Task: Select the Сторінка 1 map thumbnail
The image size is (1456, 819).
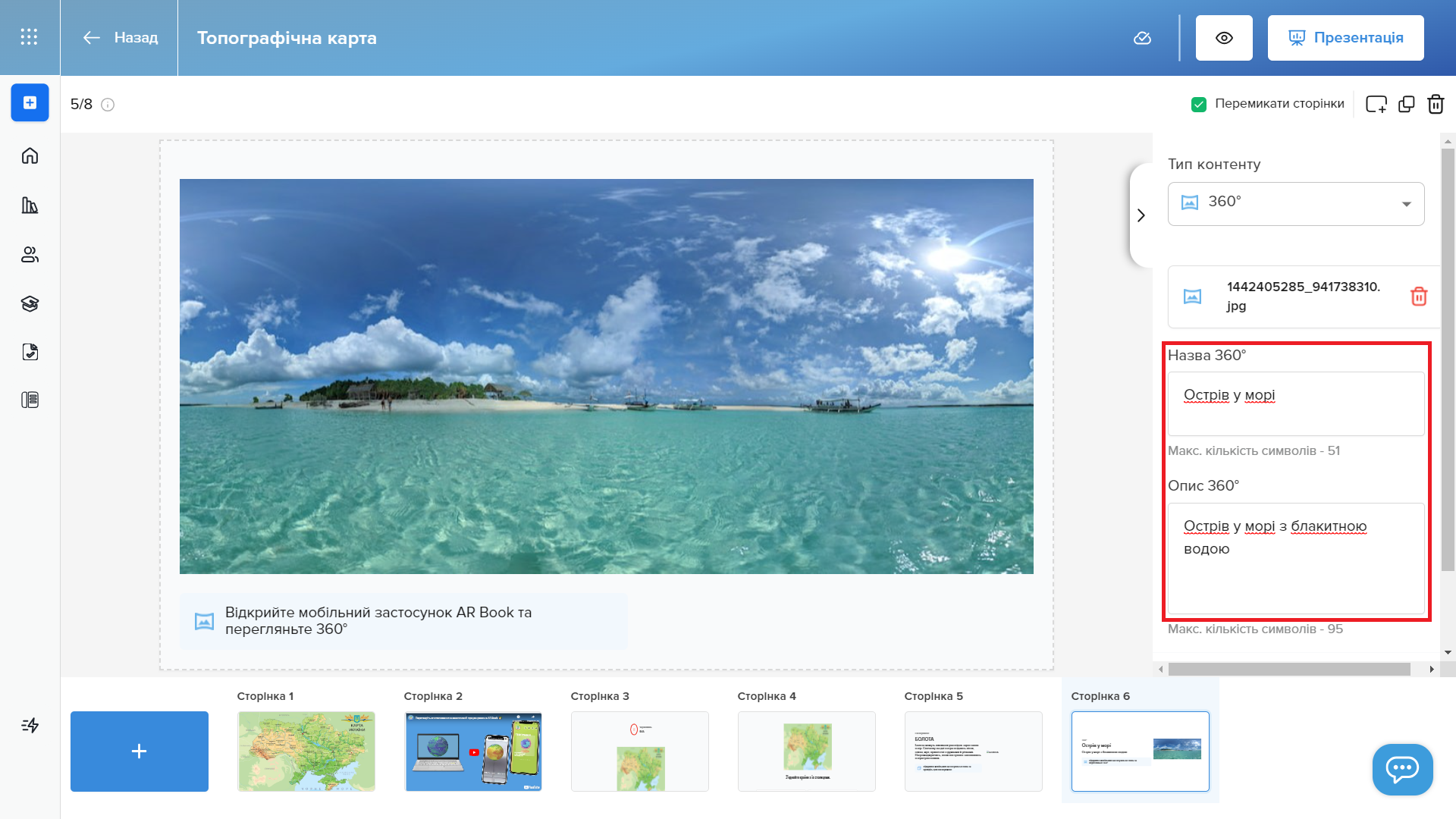Action: point(306,752)
